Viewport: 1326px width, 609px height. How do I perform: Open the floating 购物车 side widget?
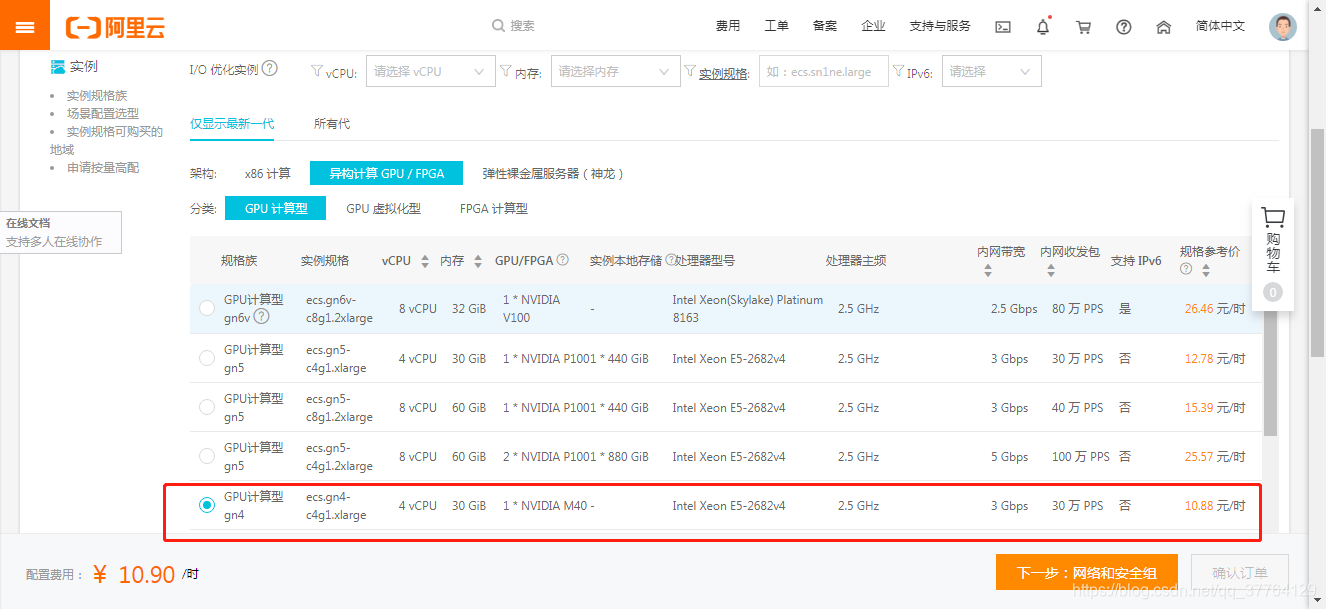(x=1273, y=253)
